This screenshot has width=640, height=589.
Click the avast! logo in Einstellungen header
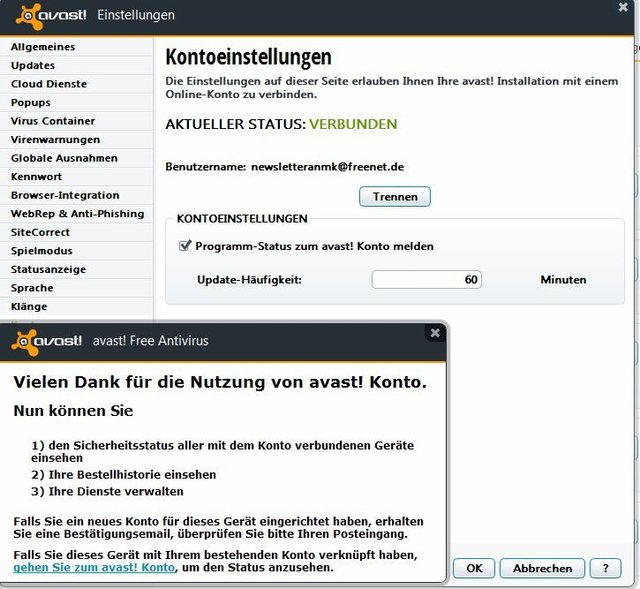[x=51, y=16]
